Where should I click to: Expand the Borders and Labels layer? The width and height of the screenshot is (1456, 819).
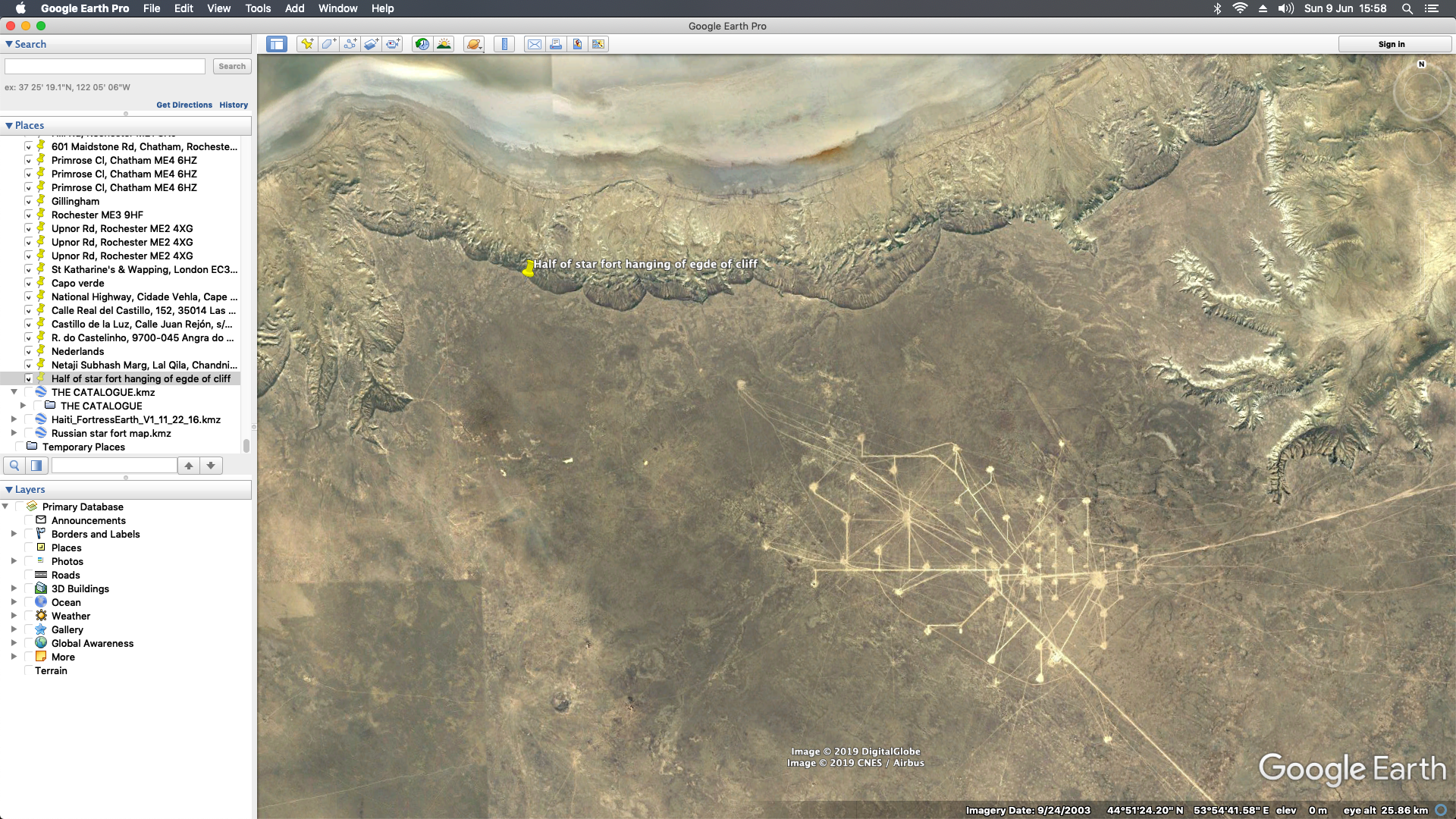click(14, 534)
